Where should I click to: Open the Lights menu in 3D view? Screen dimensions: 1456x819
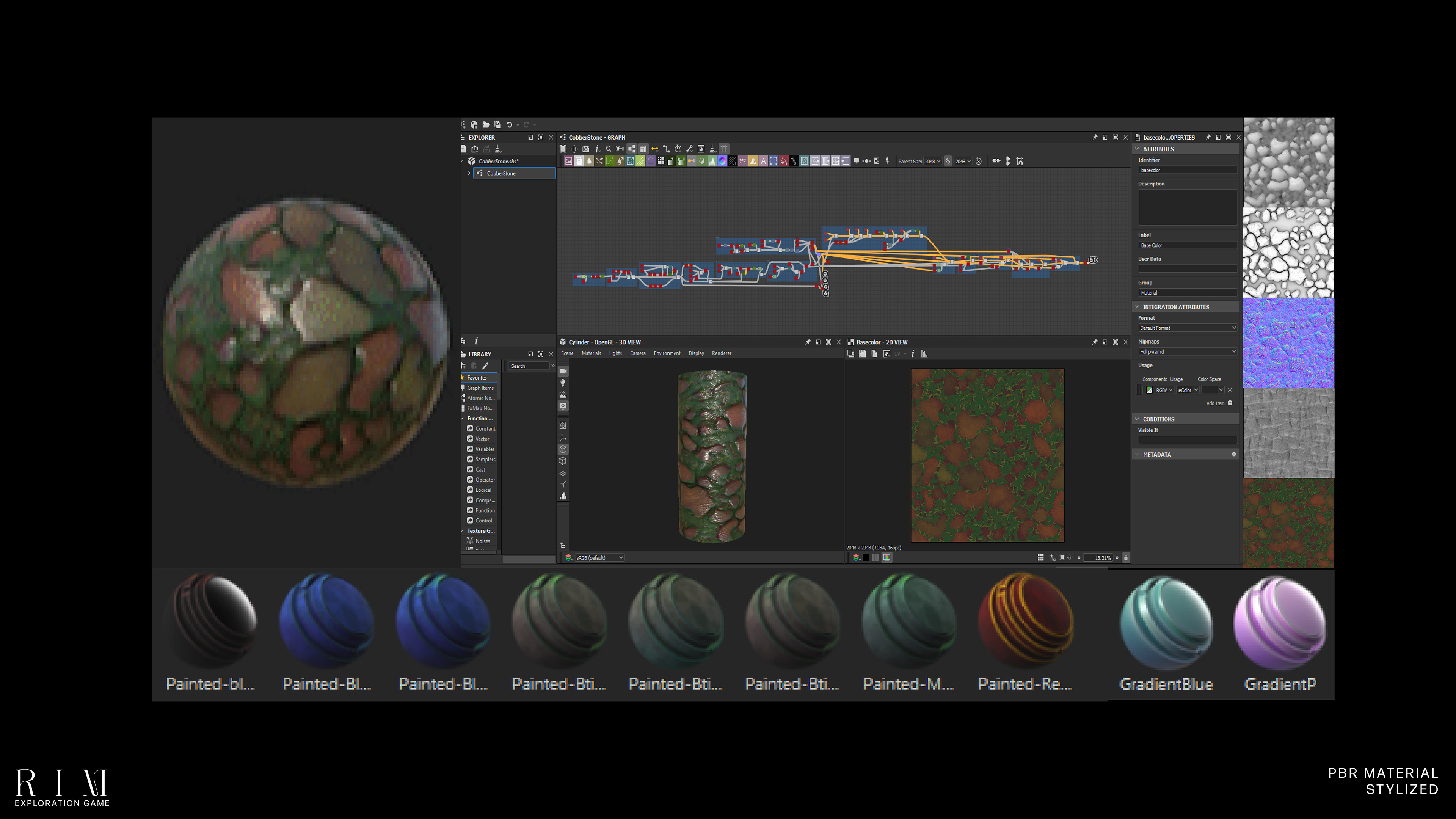pyautogui.click(x=615, y=353)
